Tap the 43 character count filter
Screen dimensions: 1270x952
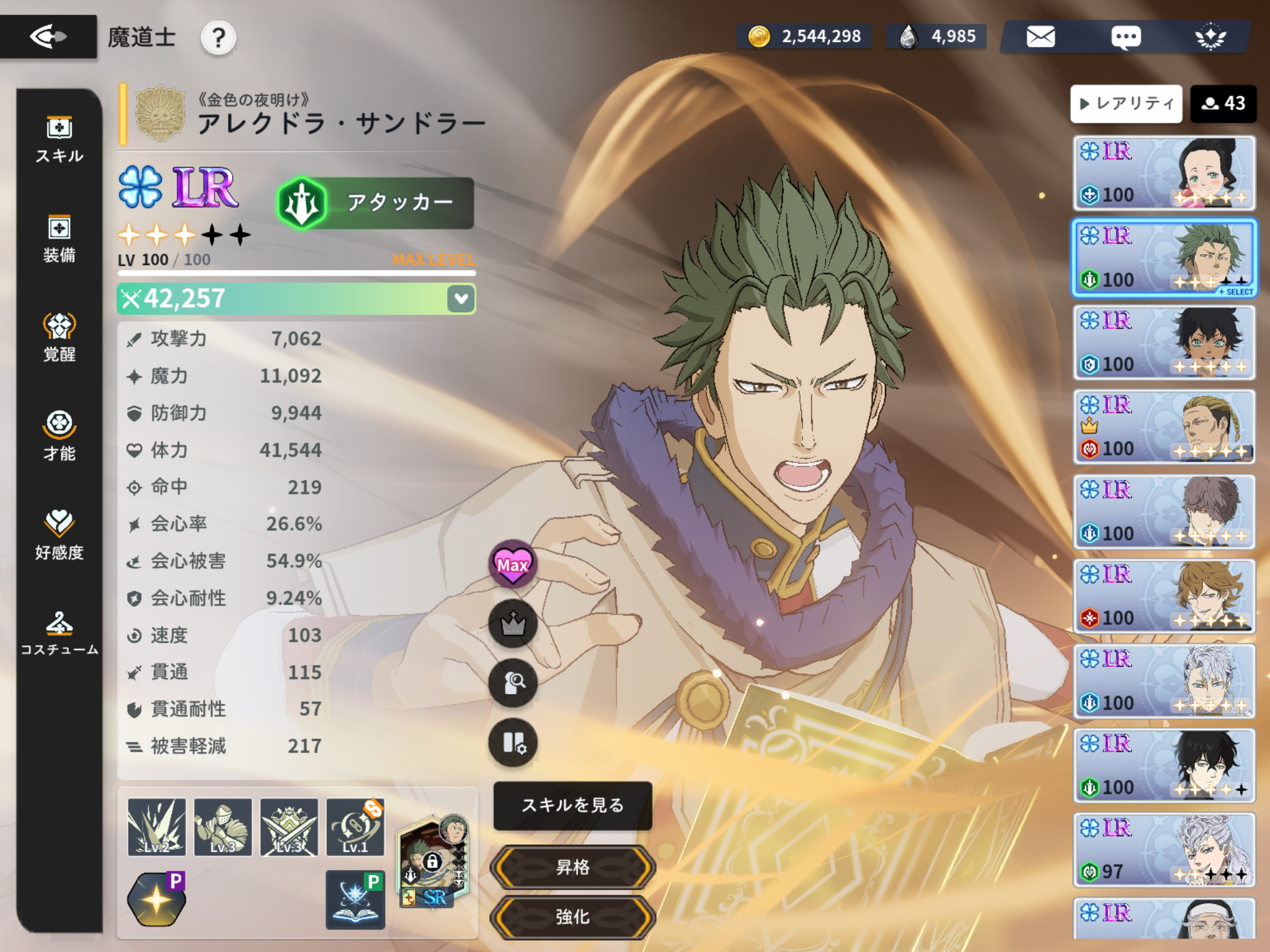[1223, 104]
